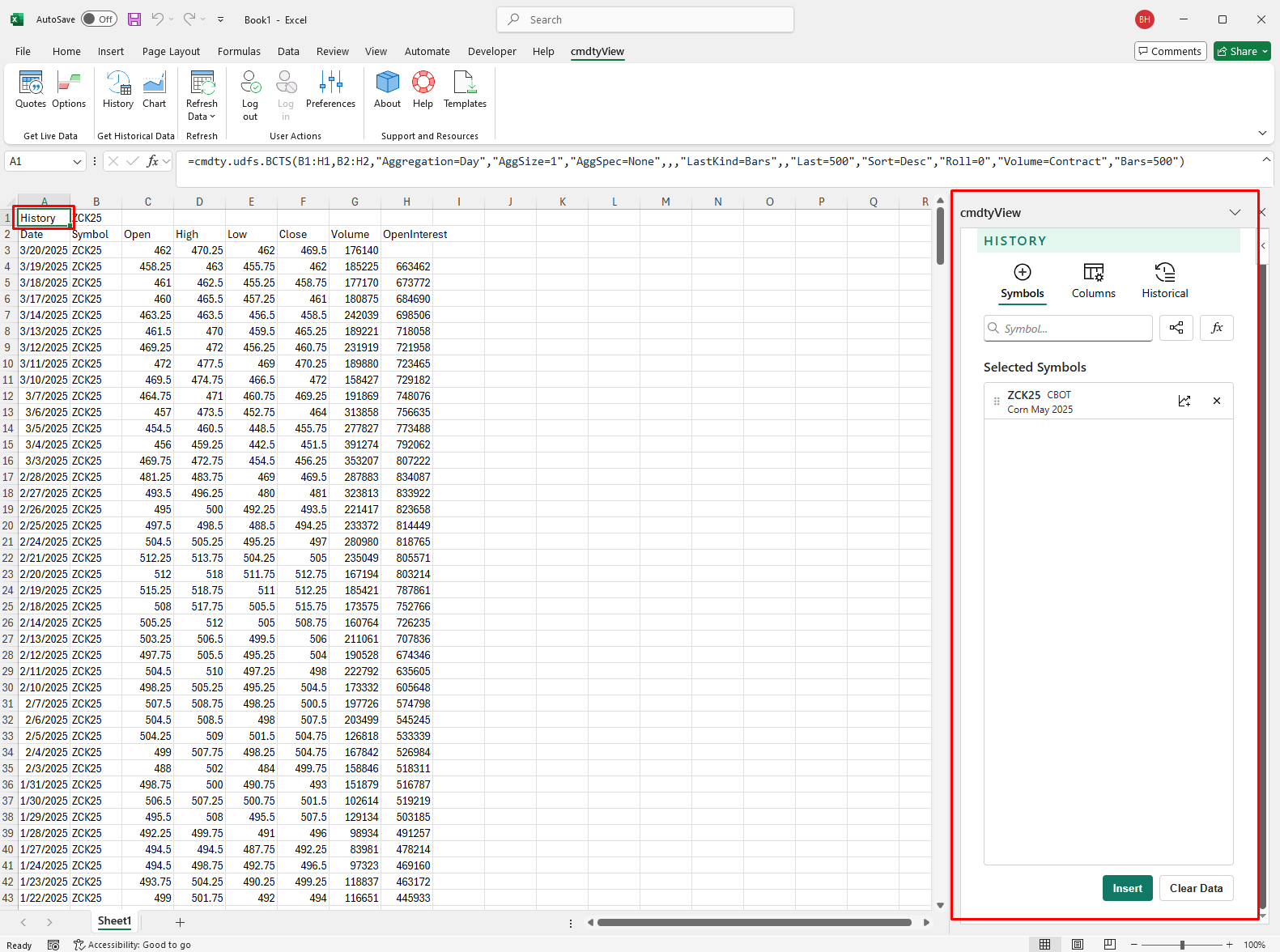Open the Chart tool in ribbon
Screen dimensions: 1280x952
tap(154, 90)
